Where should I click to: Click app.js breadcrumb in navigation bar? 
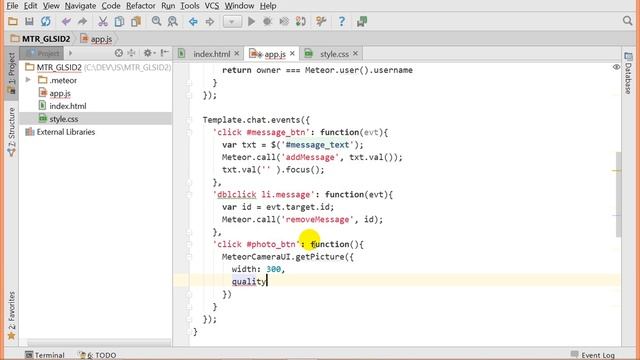tap(96, 39)
